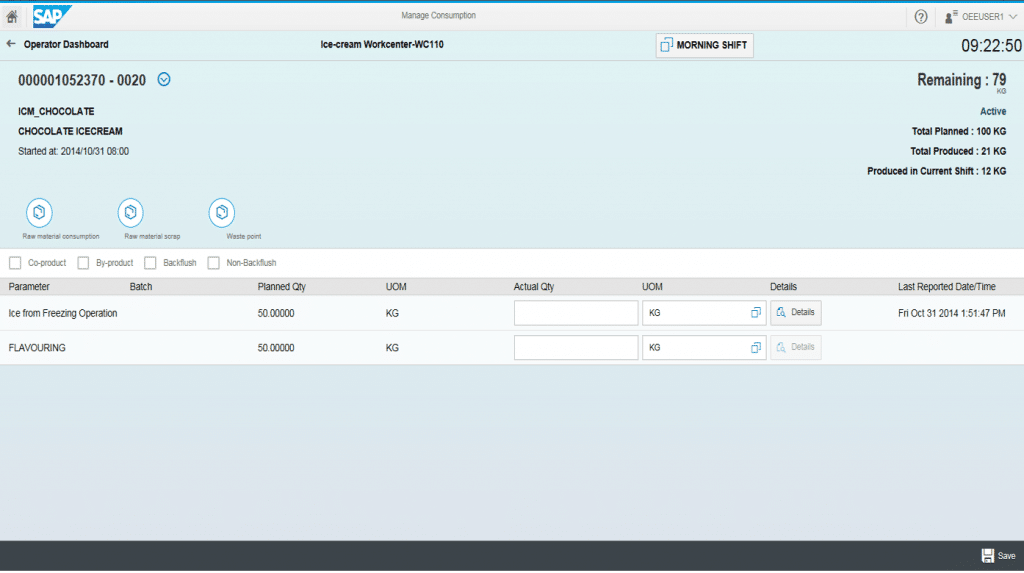Open the help question mark icon
The image size is (1024, 573).
point(921,17)
